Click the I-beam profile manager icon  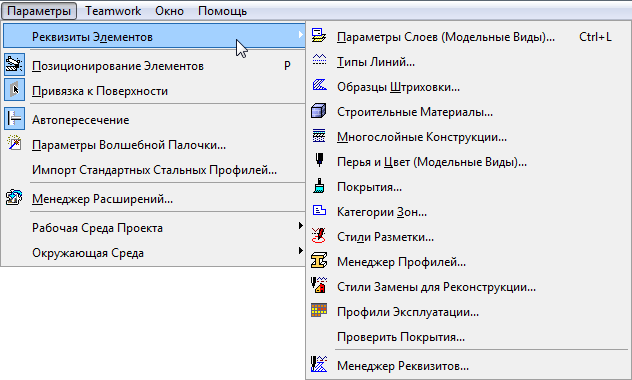(319, 260)
